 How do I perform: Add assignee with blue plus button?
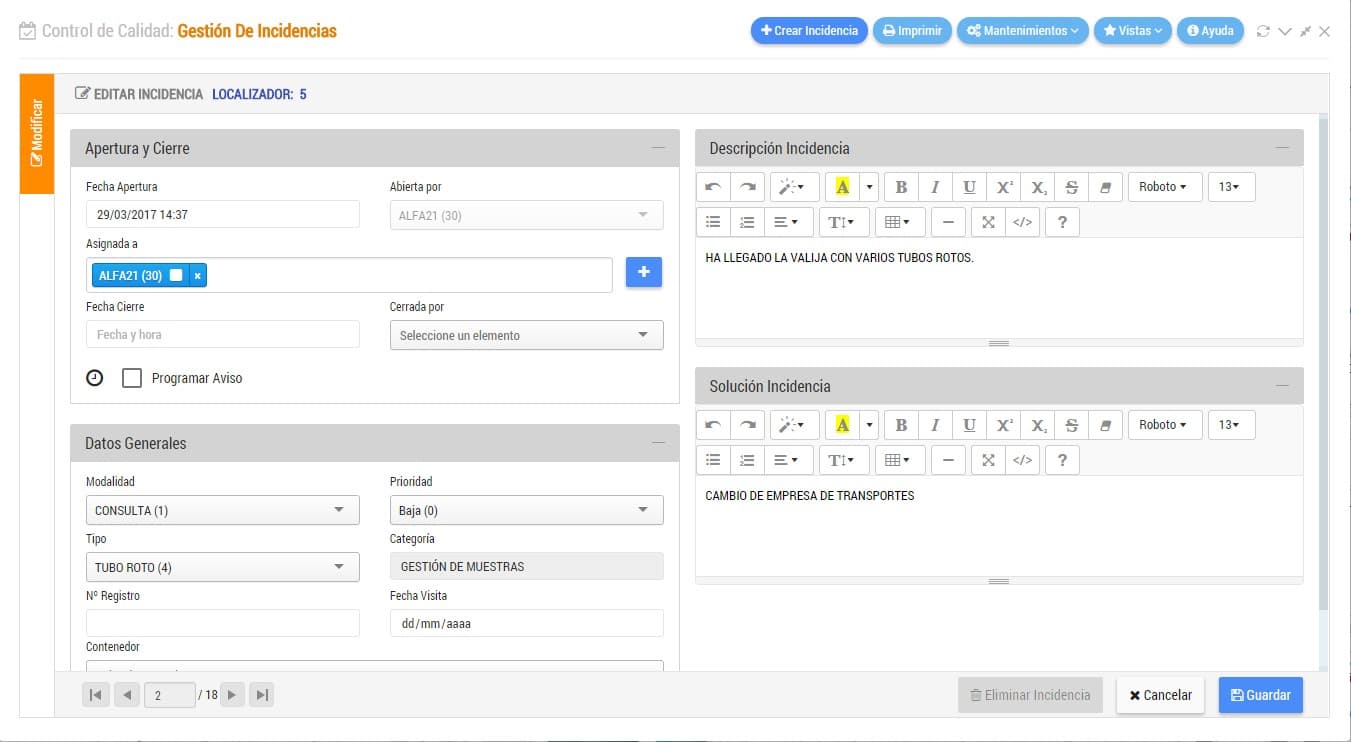click(x=644, y=272)
